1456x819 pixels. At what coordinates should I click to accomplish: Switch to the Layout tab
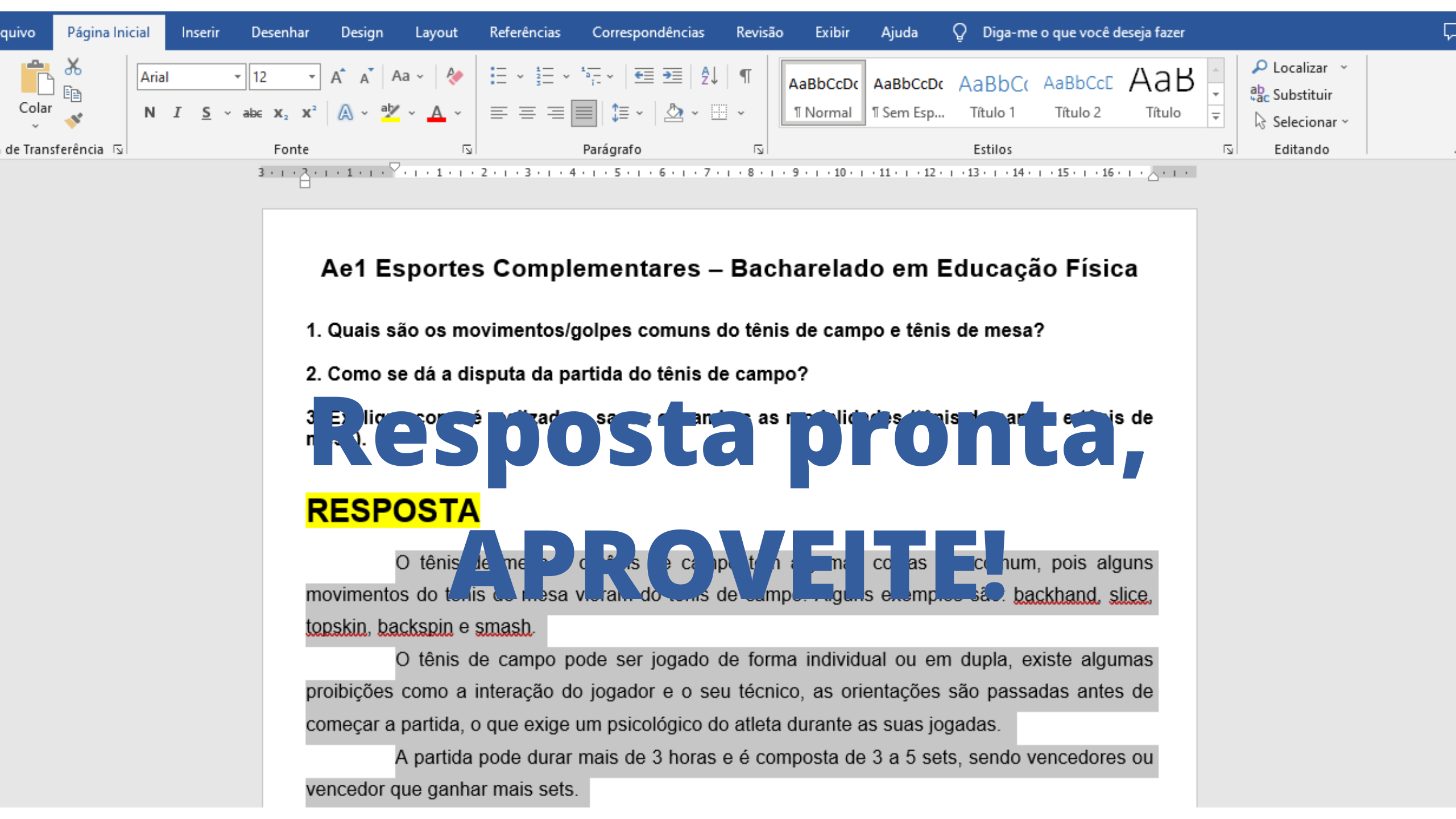[436, 32]
